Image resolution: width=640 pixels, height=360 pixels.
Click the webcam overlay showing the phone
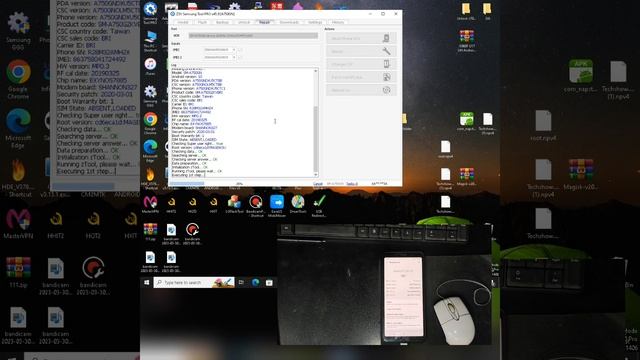tap(384, 284)
